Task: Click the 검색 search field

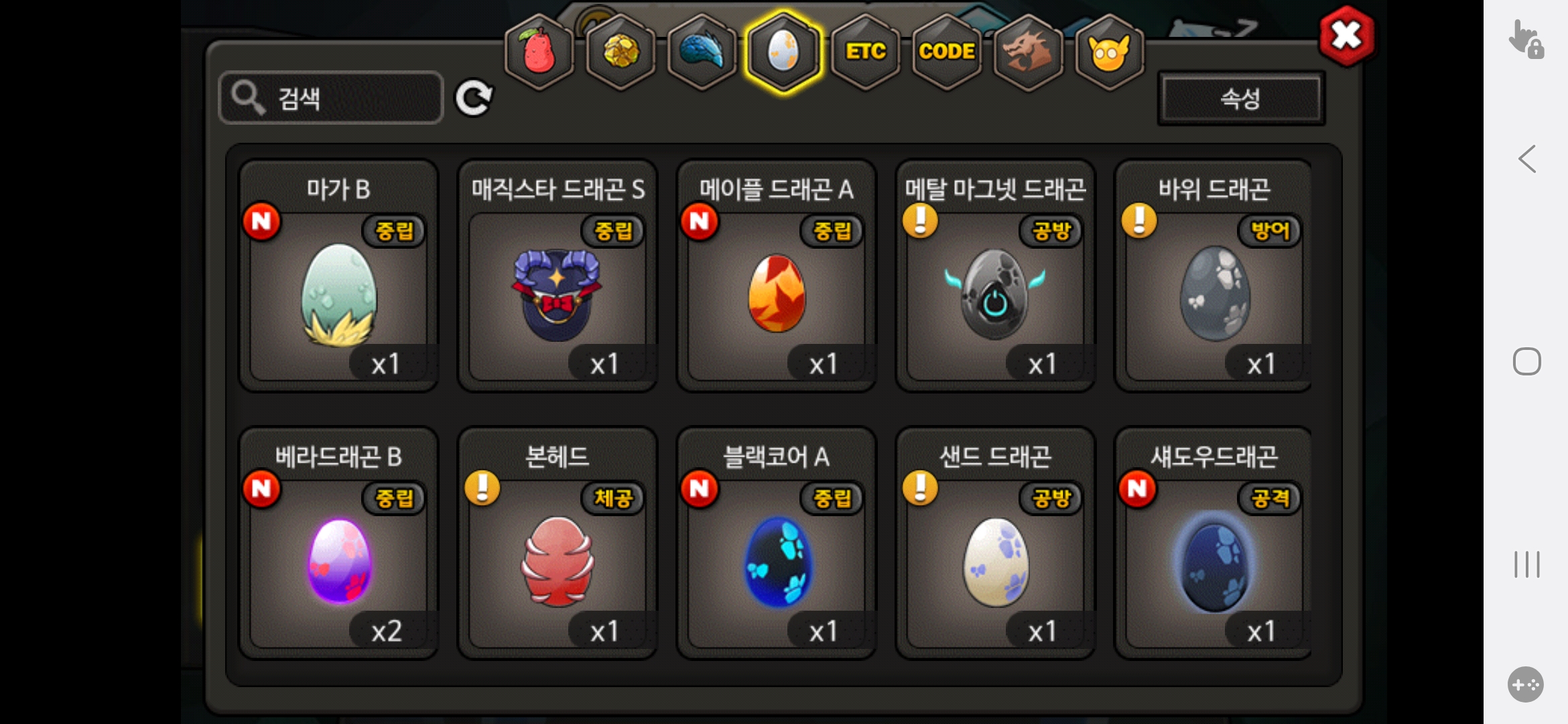Action: point(331,98)
